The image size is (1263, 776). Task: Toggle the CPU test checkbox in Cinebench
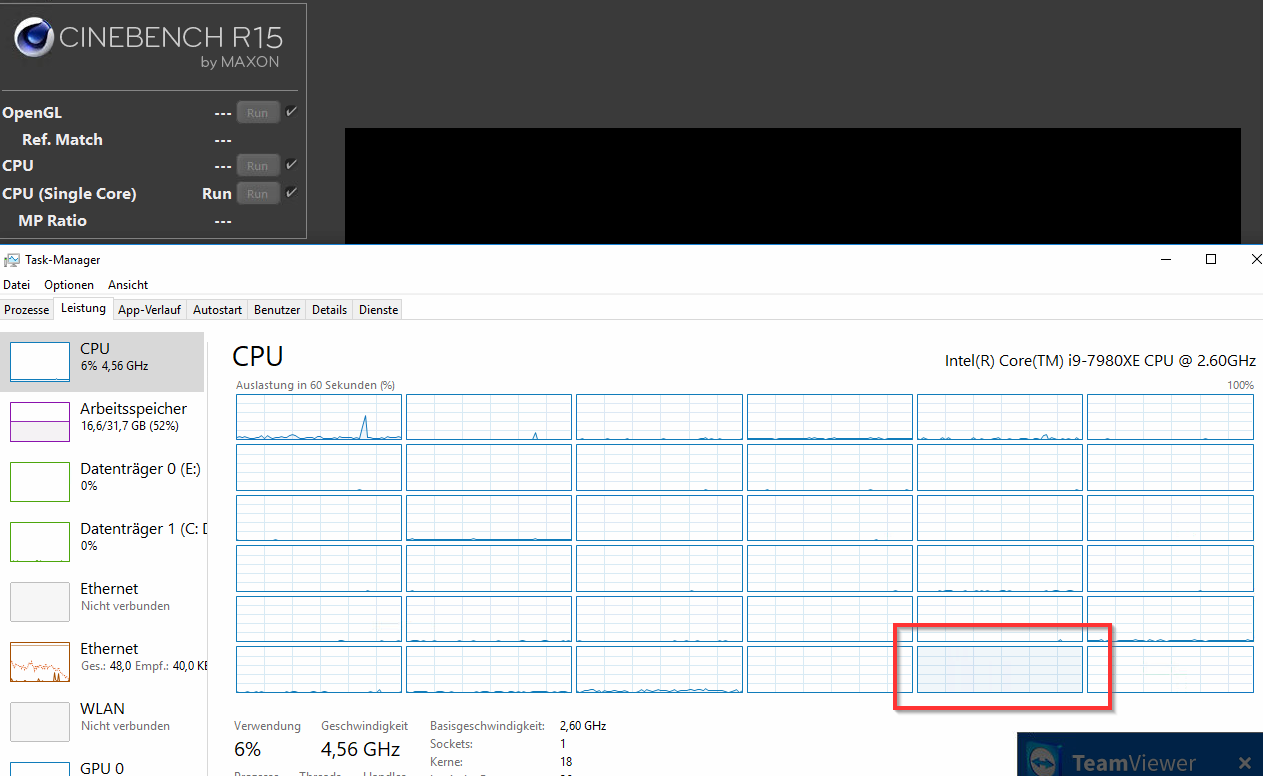pyautogui.click(x=291, y=165)
